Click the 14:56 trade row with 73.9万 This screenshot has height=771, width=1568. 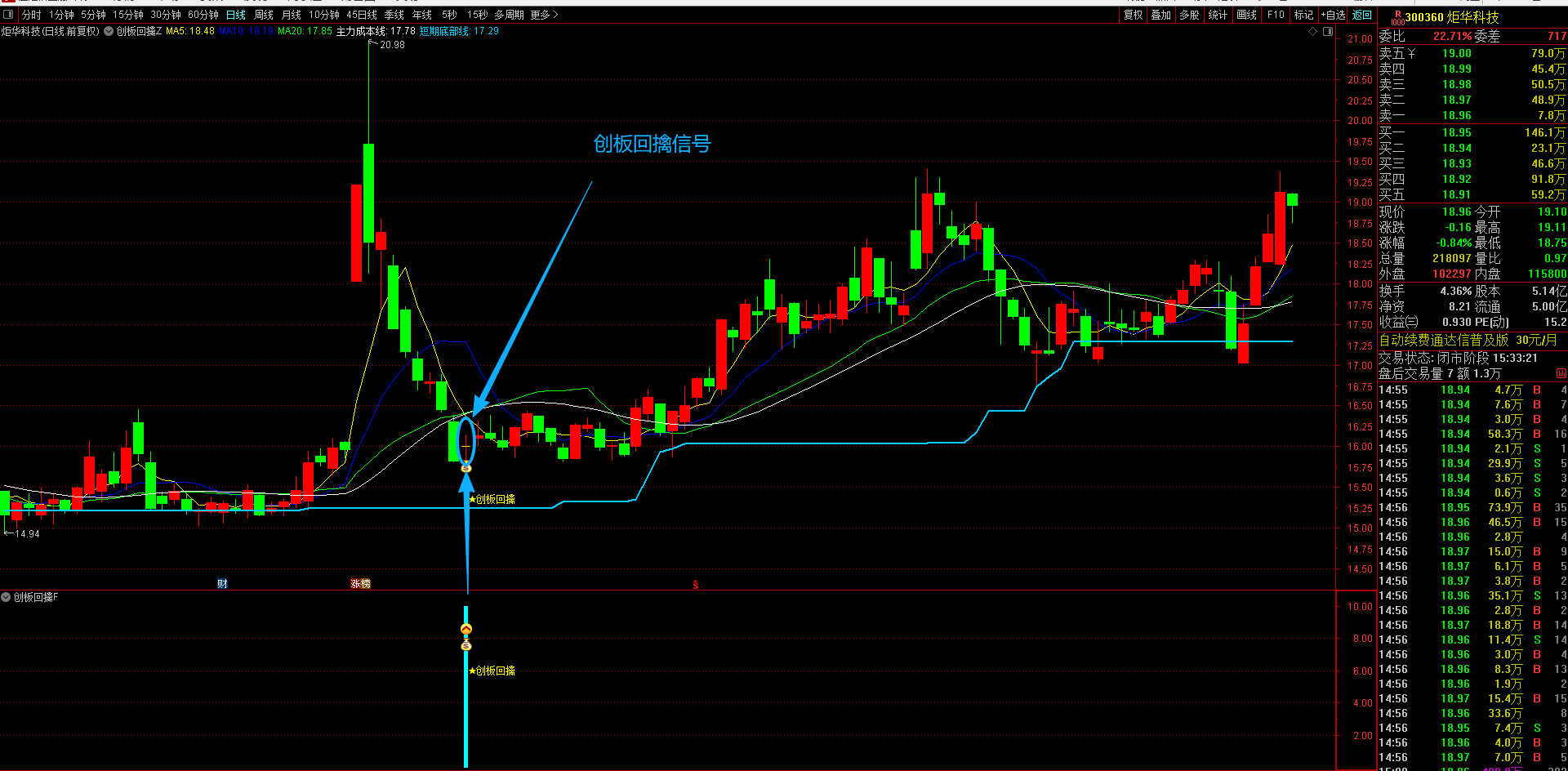pyautogui.click(x=1472, y=507)
